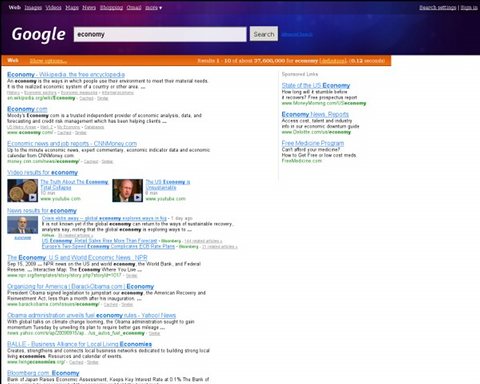Open Europe's Two-Speed Economy news link
Screen dimensions: 480x384
(108, 247)
